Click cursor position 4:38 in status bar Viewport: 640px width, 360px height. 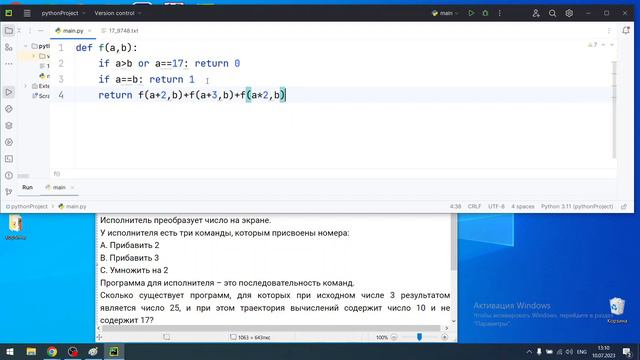pos(455,207)
